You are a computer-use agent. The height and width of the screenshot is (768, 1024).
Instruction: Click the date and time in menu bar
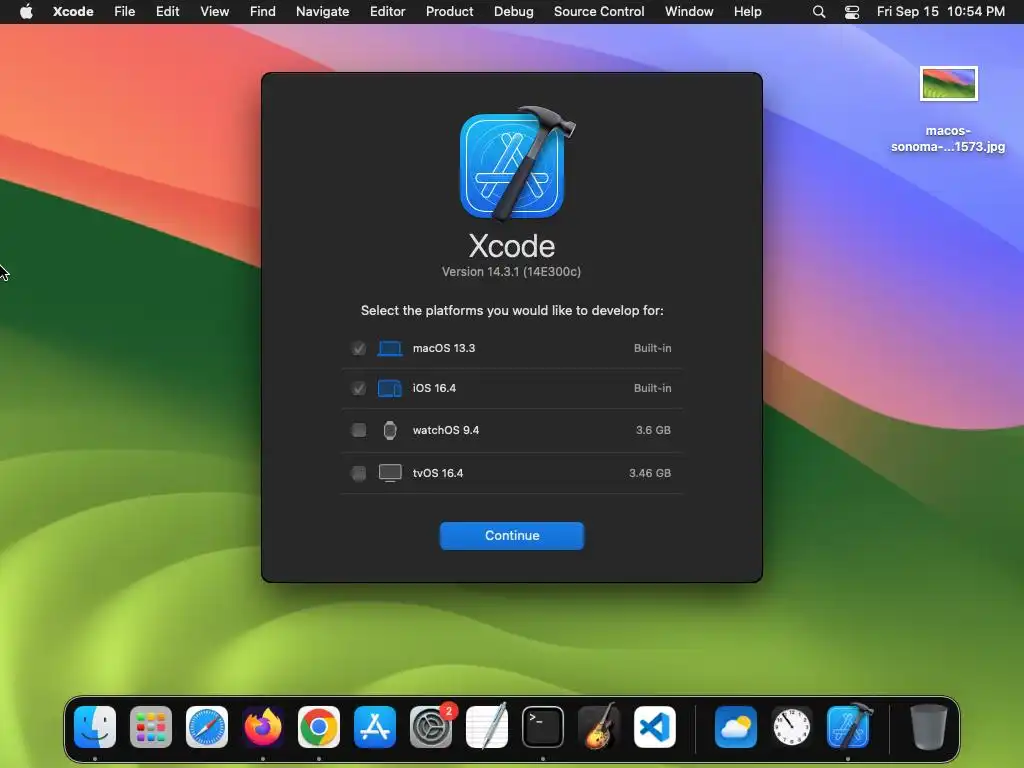tap(941, 12)
